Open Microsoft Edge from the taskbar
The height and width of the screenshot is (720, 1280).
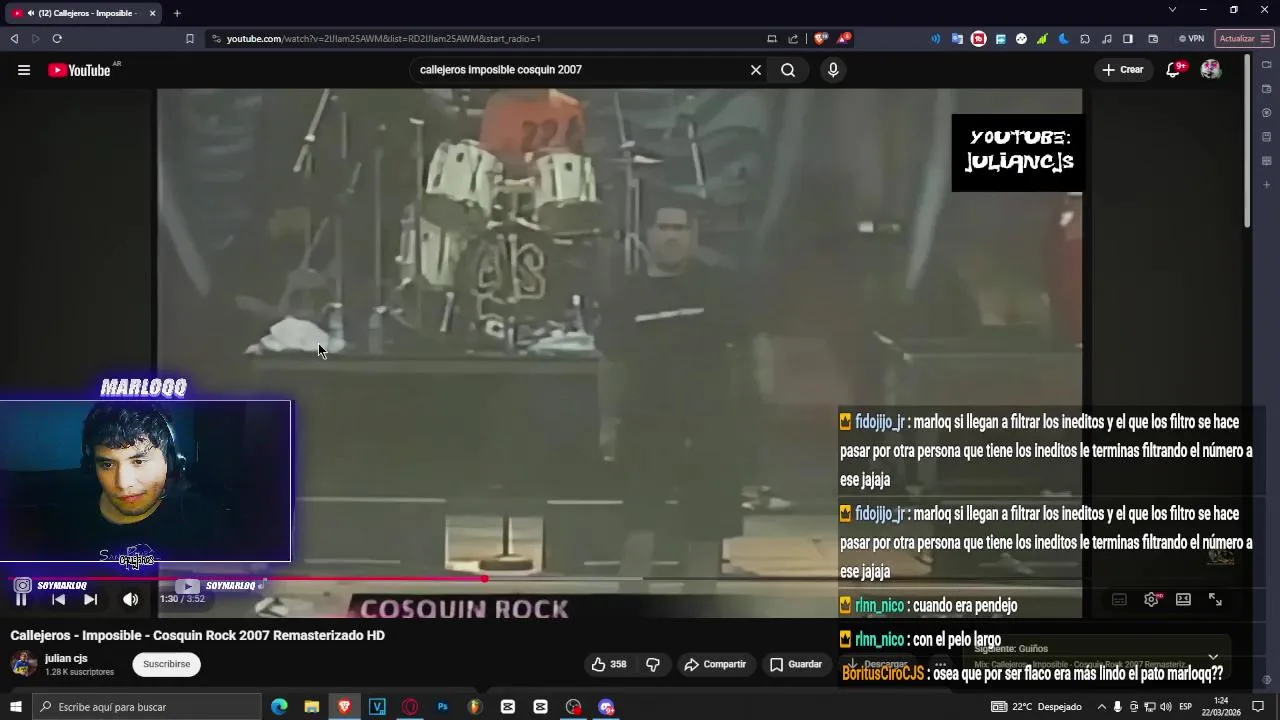pos(279,707)
